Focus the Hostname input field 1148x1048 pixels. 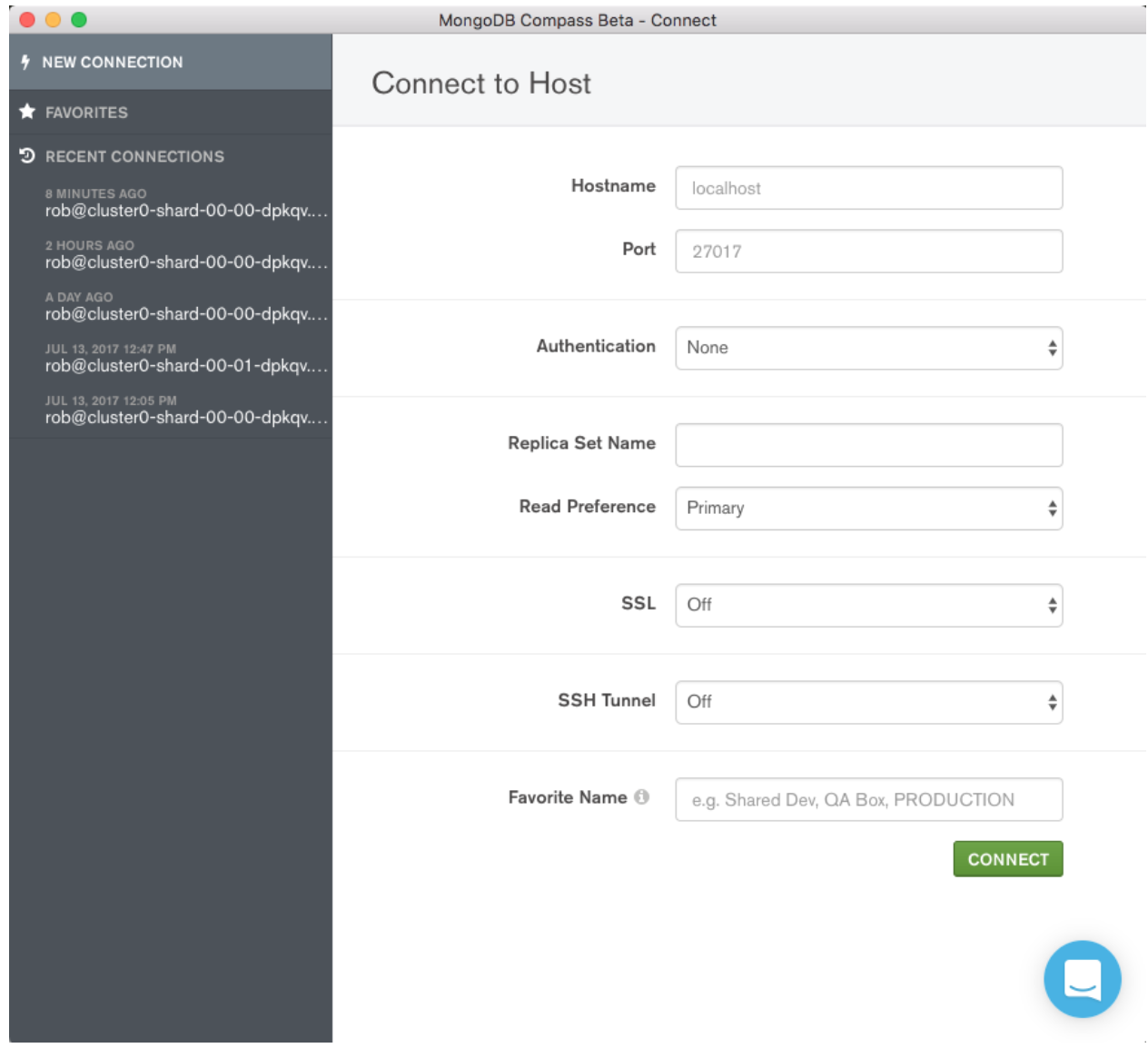(868, 188)
